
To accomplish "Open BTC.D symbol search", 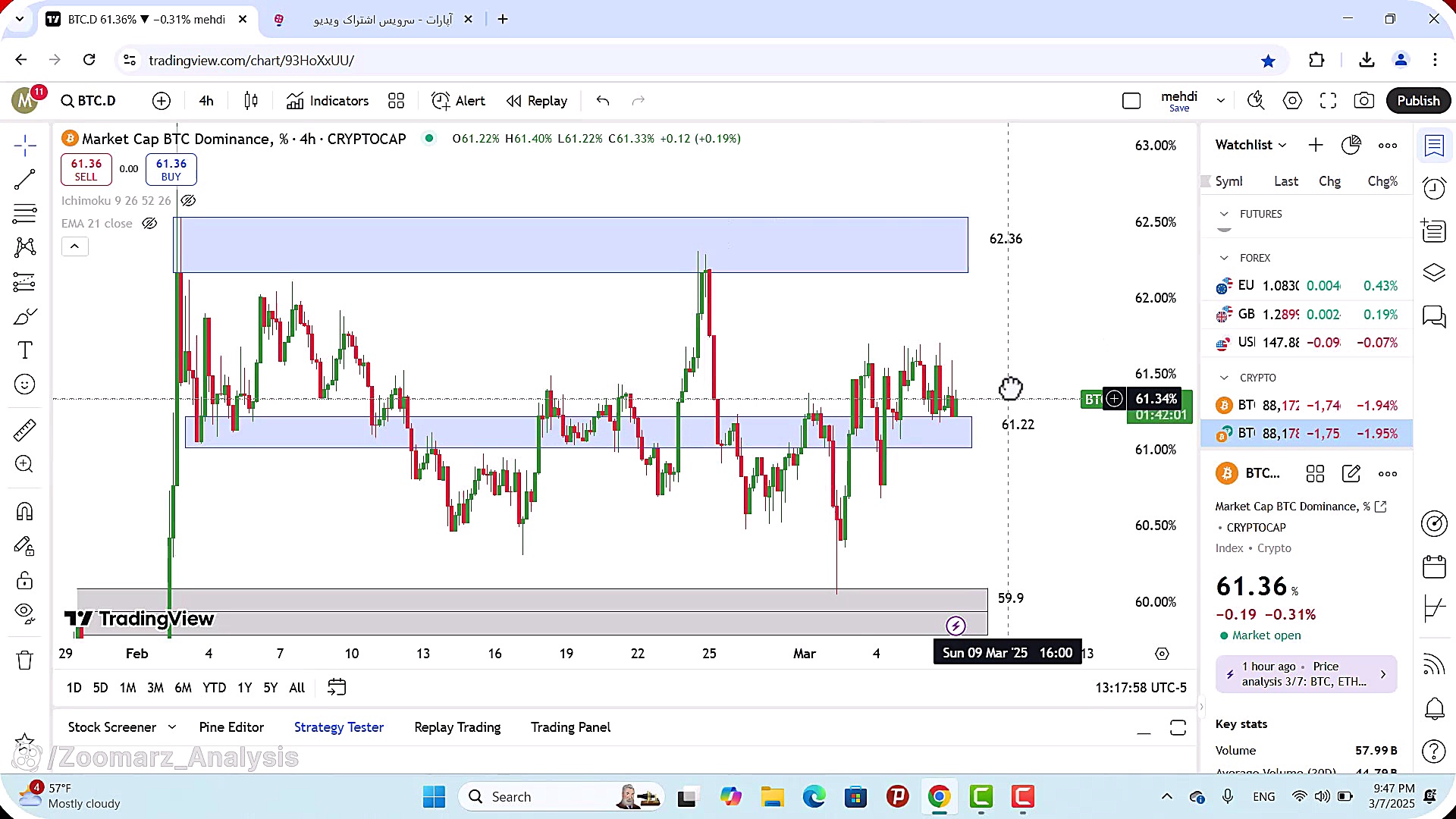I will 89,101.
